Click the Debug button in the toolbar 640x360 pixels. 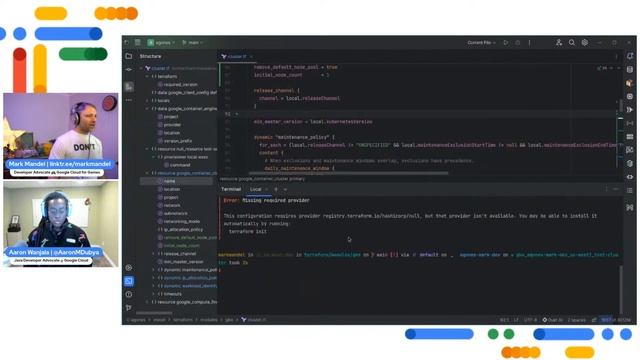(518, 42)
